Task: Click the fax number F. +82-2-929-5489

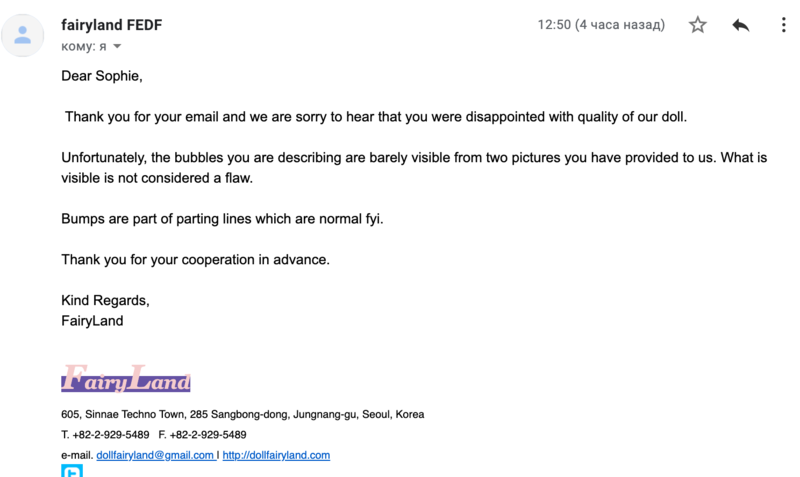Action: pos(202,435)
